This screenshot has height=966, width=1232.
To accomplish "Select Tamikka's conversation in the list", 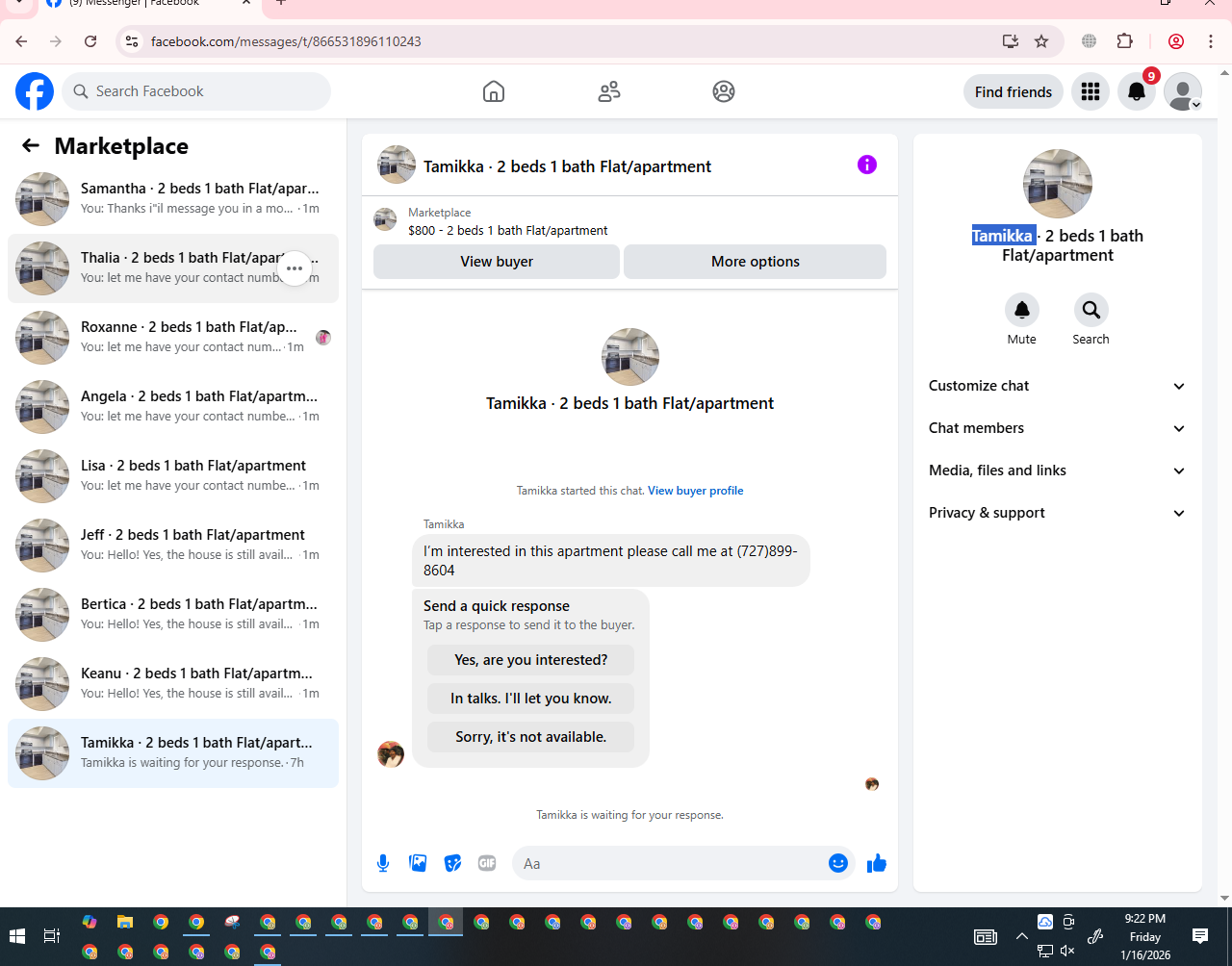I will click(x=173, y=753).
